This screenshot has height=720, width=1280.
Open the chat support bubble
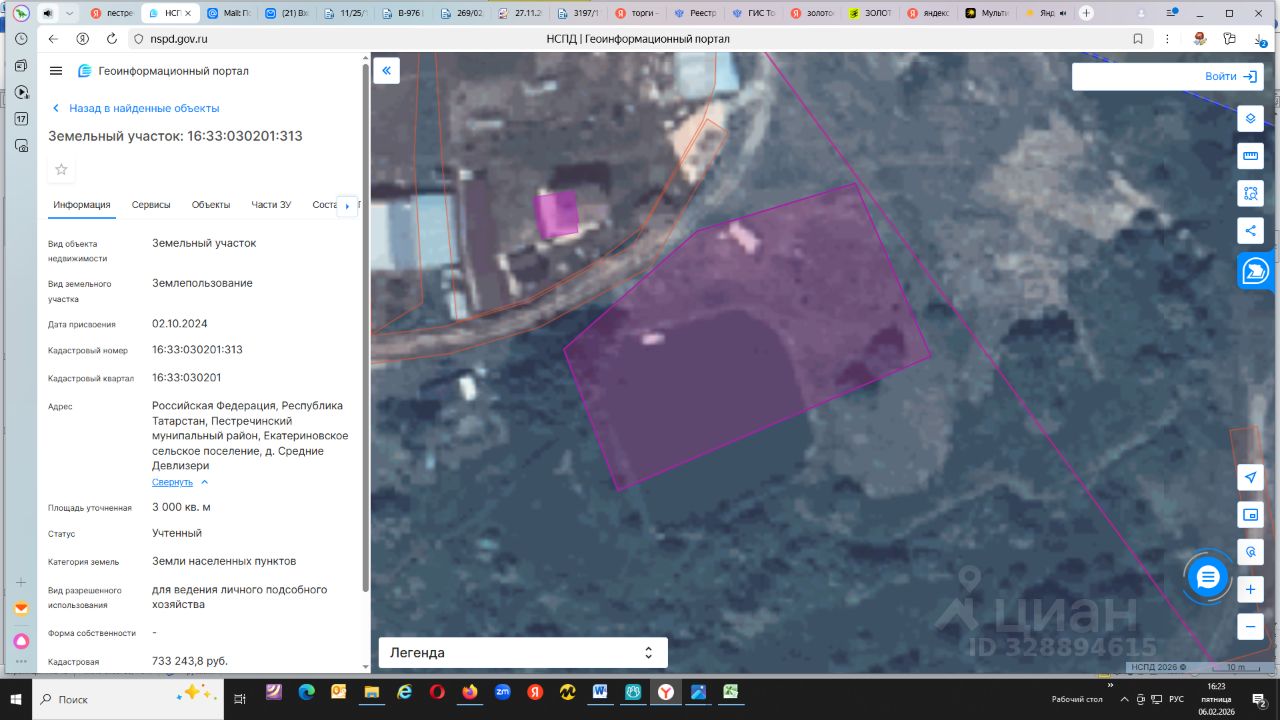tap(1208, 577)
